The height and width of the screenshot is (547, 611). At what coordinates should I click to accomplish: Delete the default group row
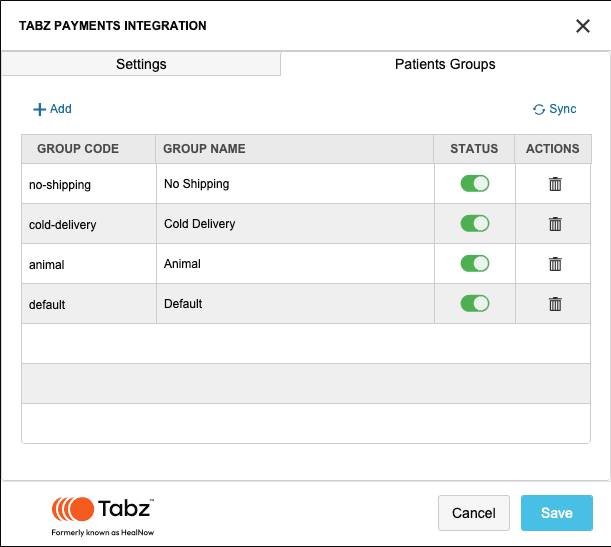click(x=555, y=304)
